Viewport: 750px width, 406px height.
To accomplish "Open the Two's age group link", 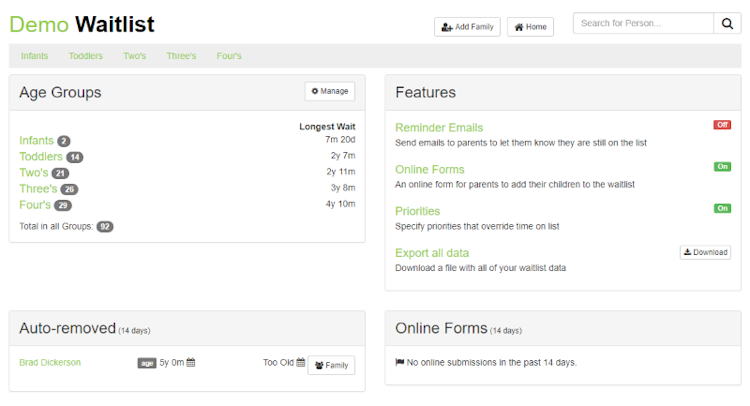I will point(33,173).
